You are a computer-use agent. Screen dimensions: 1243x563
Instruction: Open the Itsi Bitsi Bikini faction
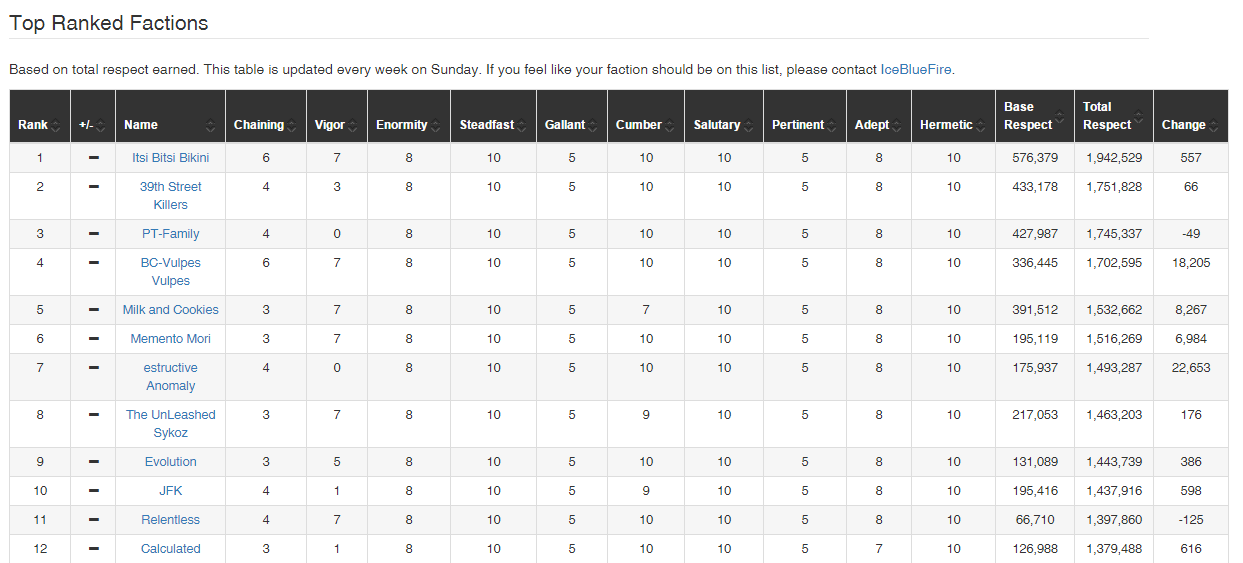click(170, 158)
